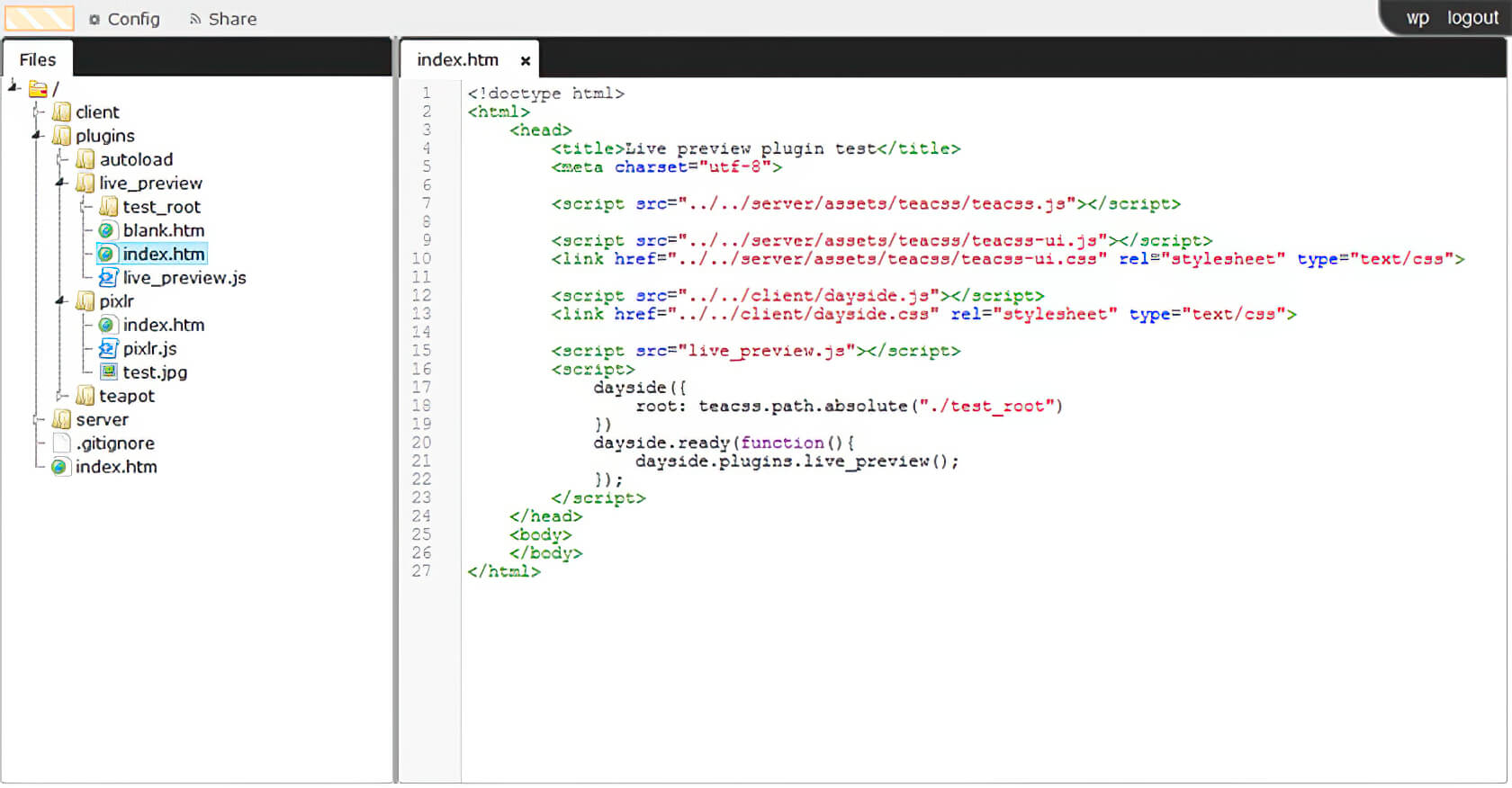Open the Share menu
This screenshot has width=1512, height=788.
tap(223, 19)
